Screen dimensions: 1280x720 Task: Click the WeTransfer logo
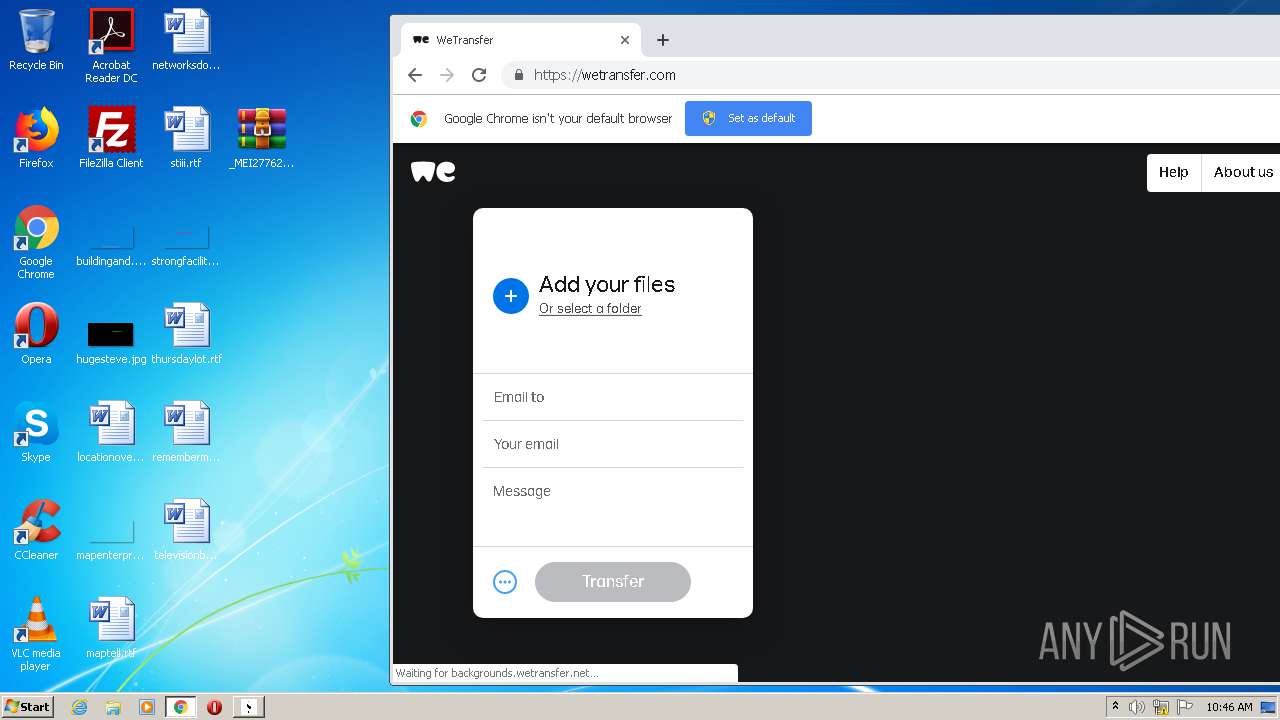[433, 172]
